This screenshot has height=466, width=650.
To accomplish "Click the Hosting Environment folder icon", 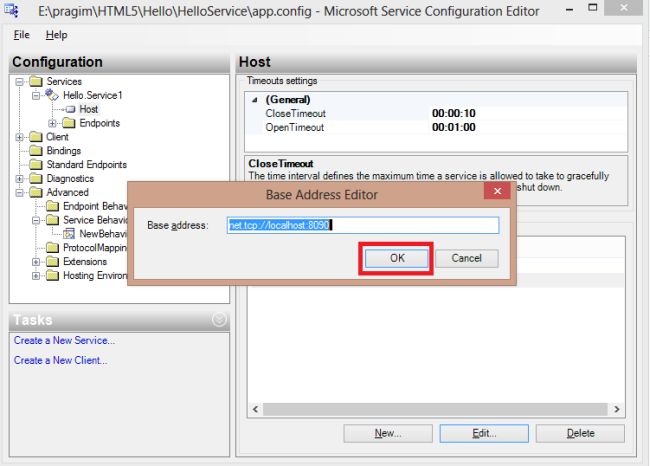I will pos(52,275).
